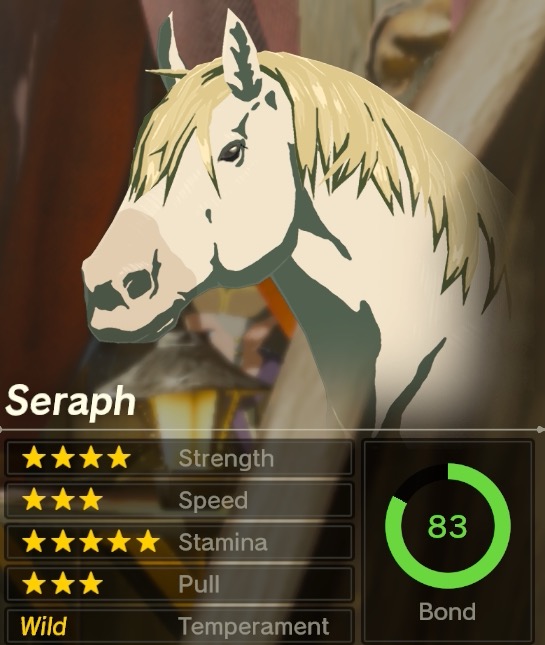Click the first Strength star
The image size is (545, 645).
coord(34,458)
